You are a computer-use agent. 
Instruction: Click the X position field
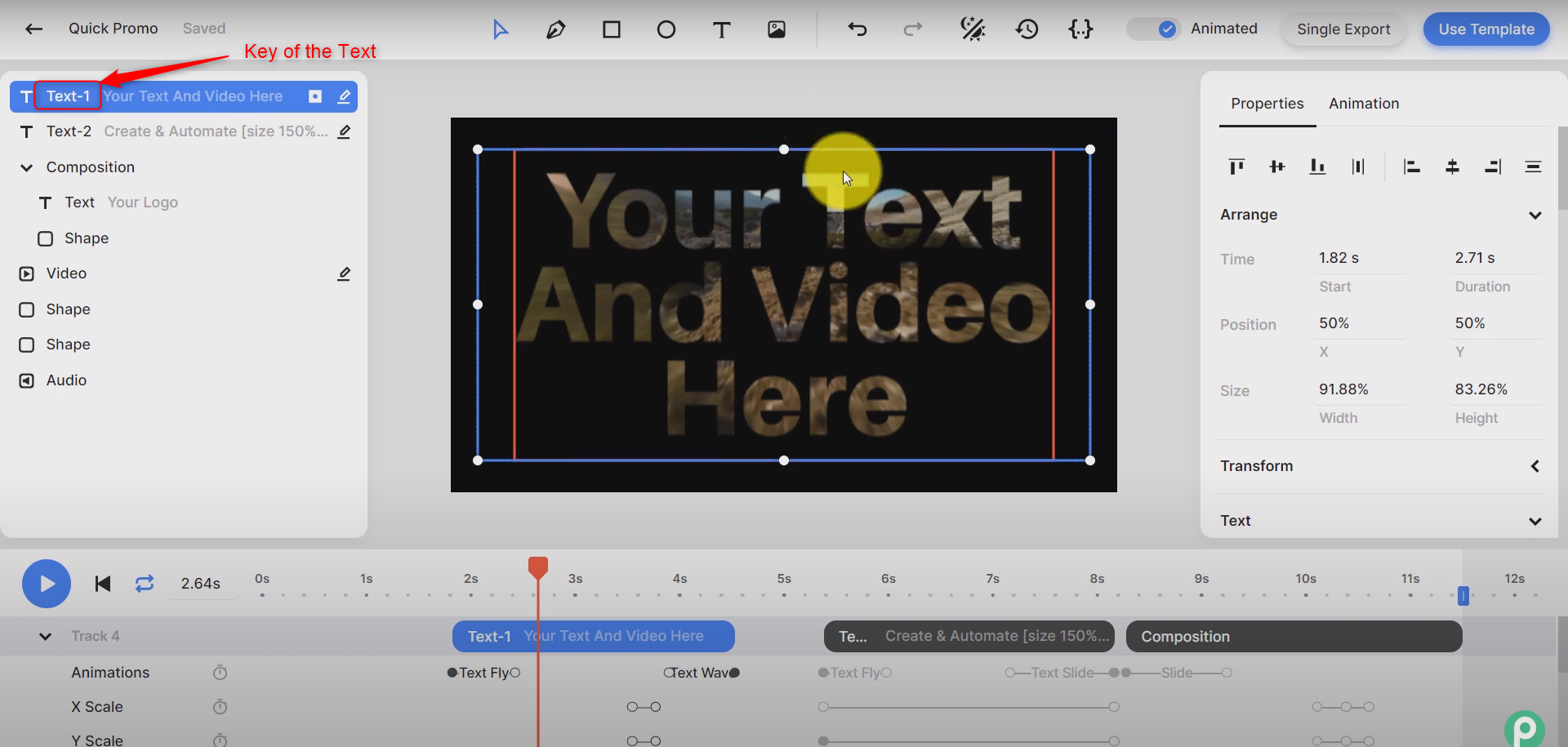(x=1361, y=323)
